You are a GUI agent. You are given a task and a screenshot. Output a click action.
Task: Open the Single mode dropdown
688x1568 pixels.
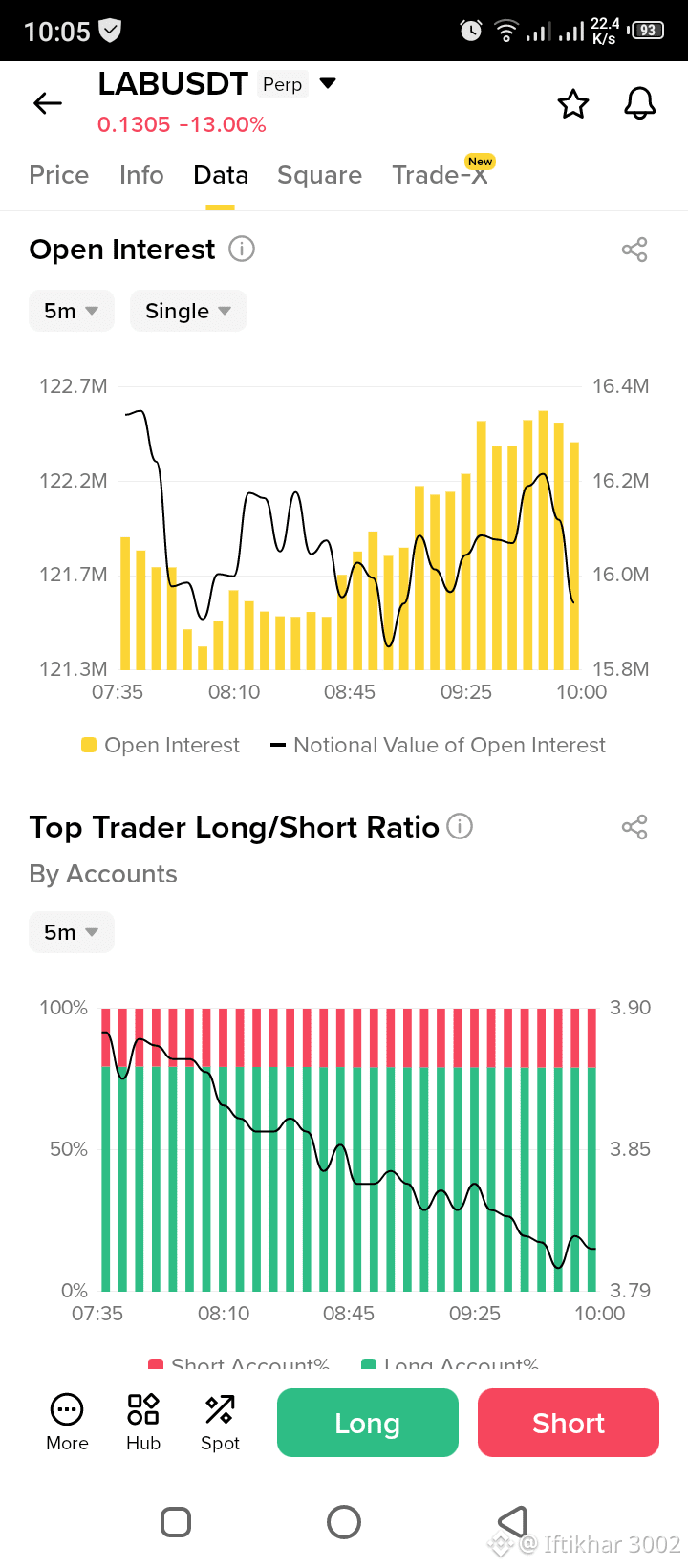tap(188, 311)
